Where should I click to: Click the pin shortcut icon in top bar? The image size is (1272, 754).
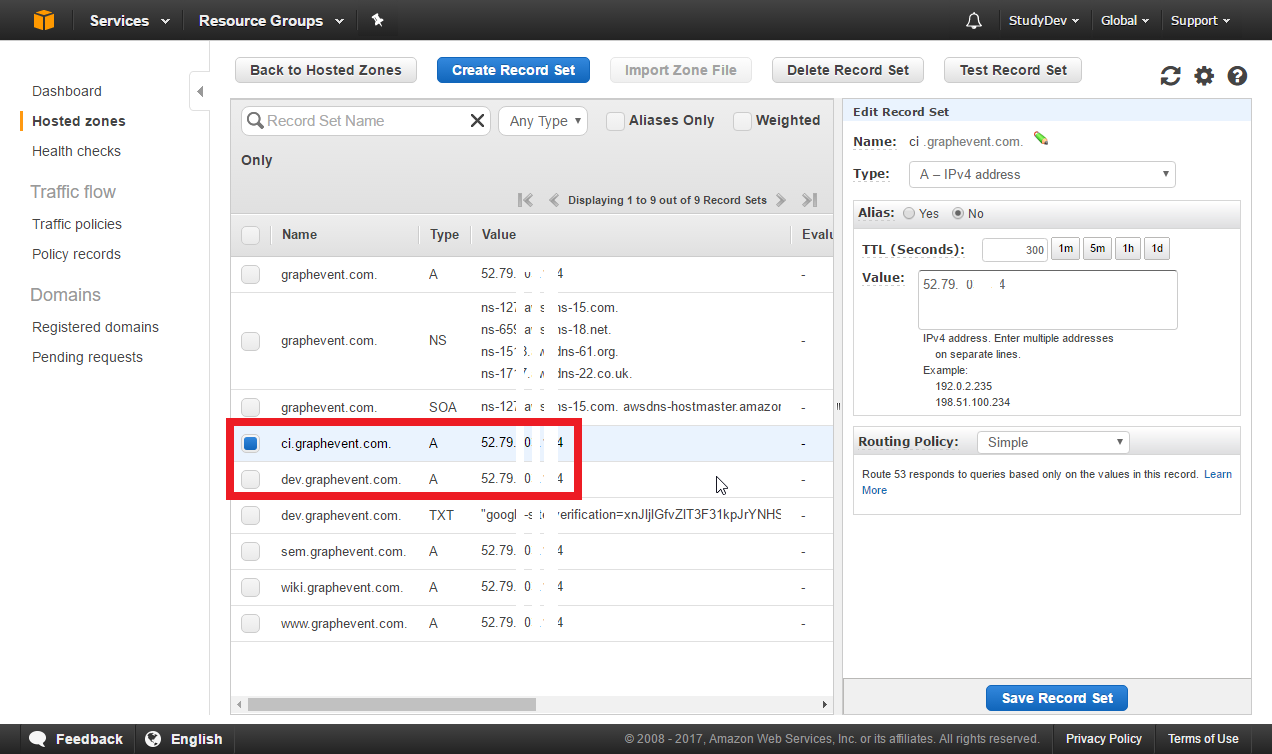(x=377, y=20)
